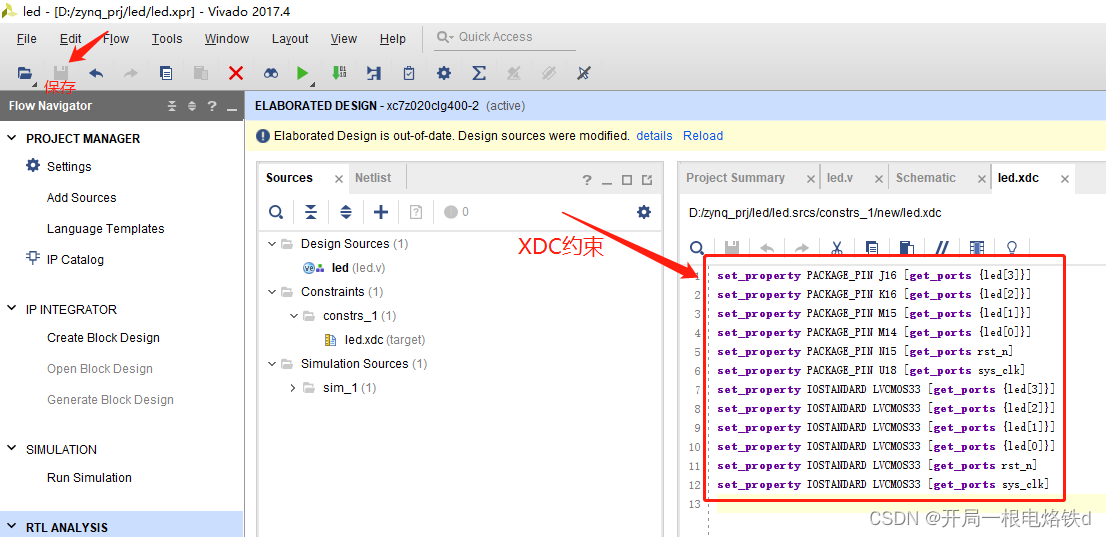Click the crossed-out pin icon in toolbar
The width and height of the screenshot is (1106, 537).
pos(583,73)
